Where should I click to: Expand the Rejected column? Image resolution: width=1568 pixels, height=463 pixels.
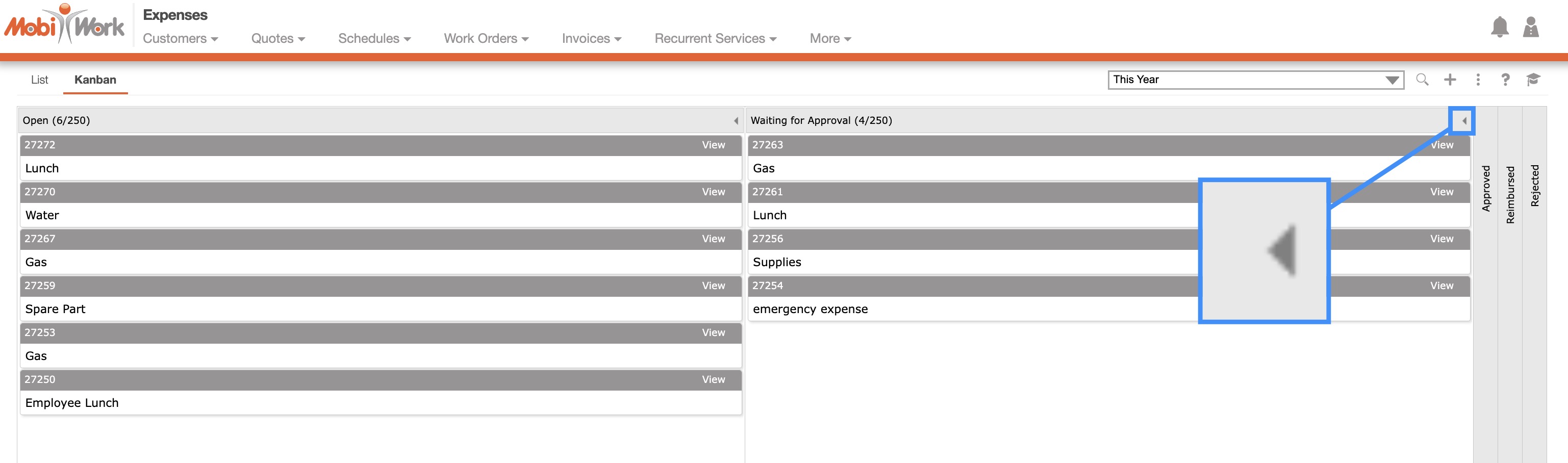(1534, 186)
